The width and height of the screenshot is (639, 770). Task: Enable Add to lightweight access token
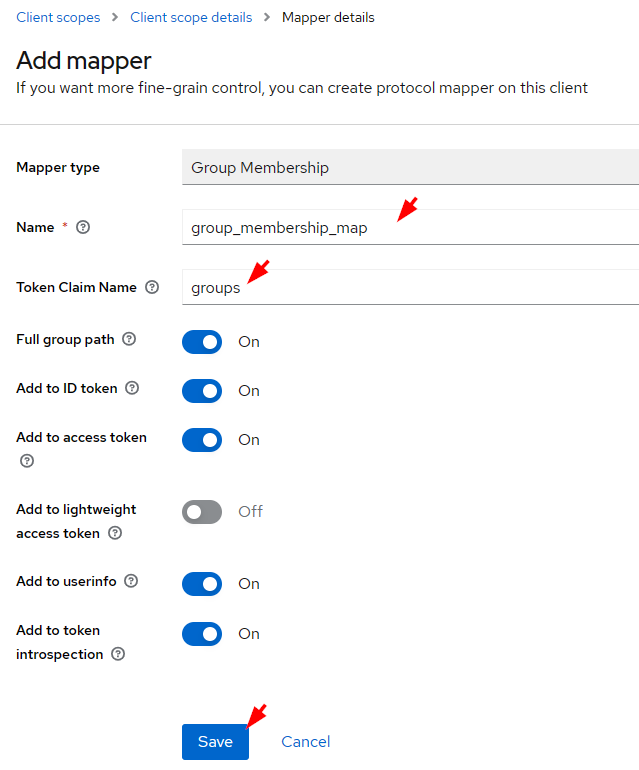point(202,512)
